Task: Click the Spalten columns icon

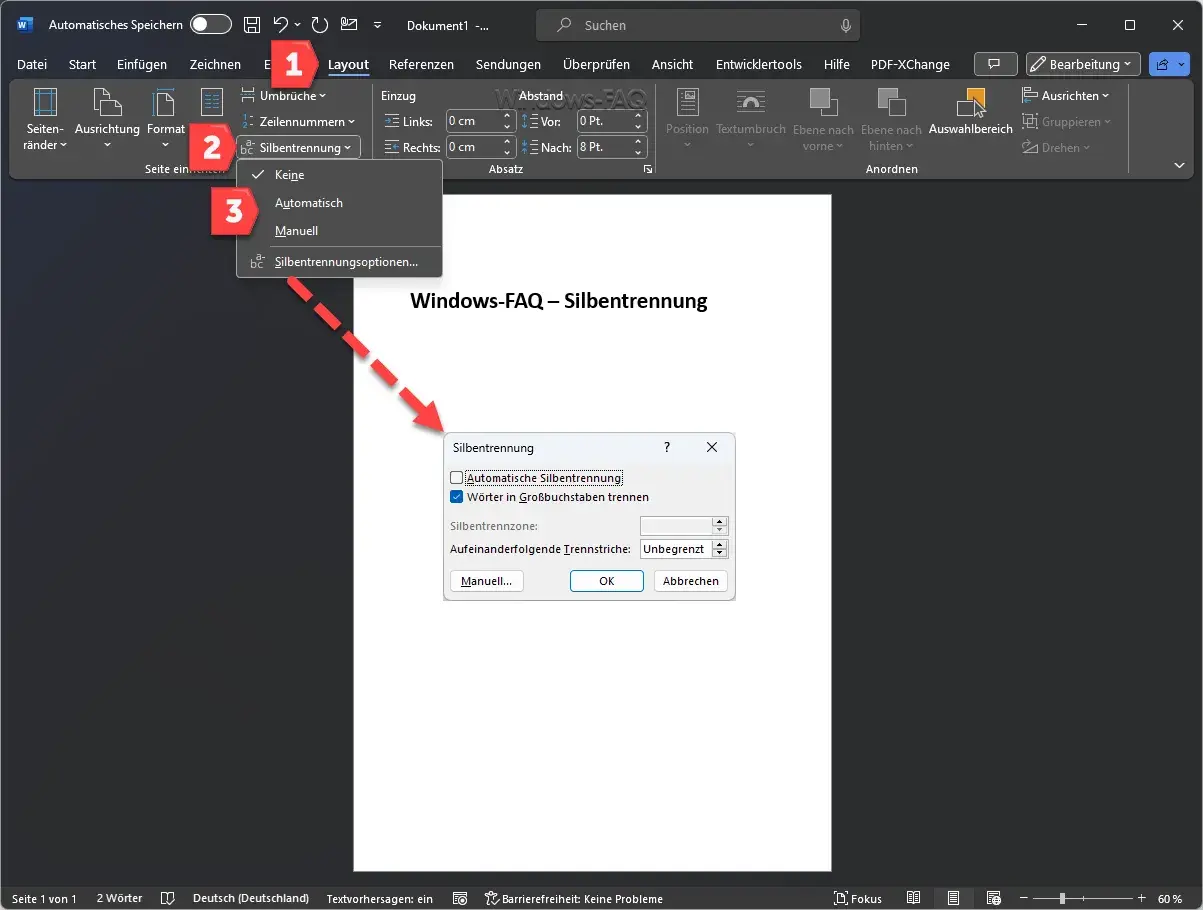Action: 211,102
